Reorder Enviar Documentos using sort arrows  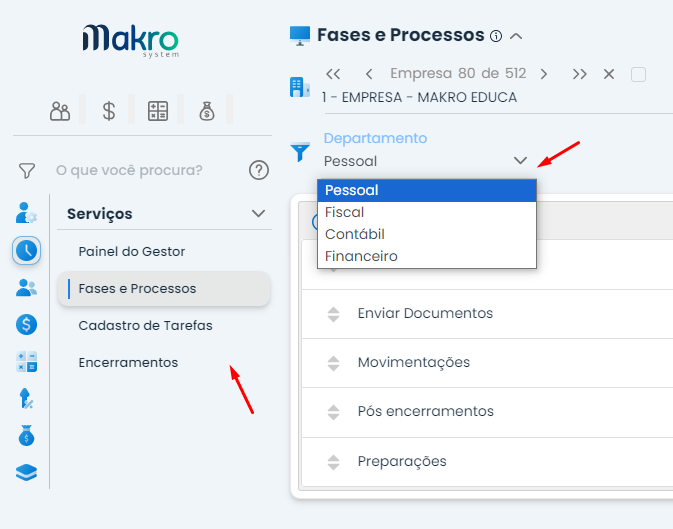pos(333,314)
